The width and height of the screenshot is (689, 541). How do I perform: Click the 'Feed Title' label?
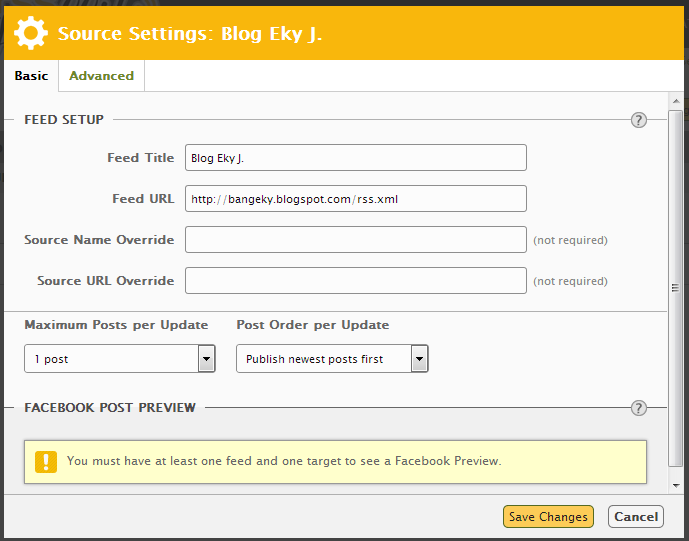[141, 158]
